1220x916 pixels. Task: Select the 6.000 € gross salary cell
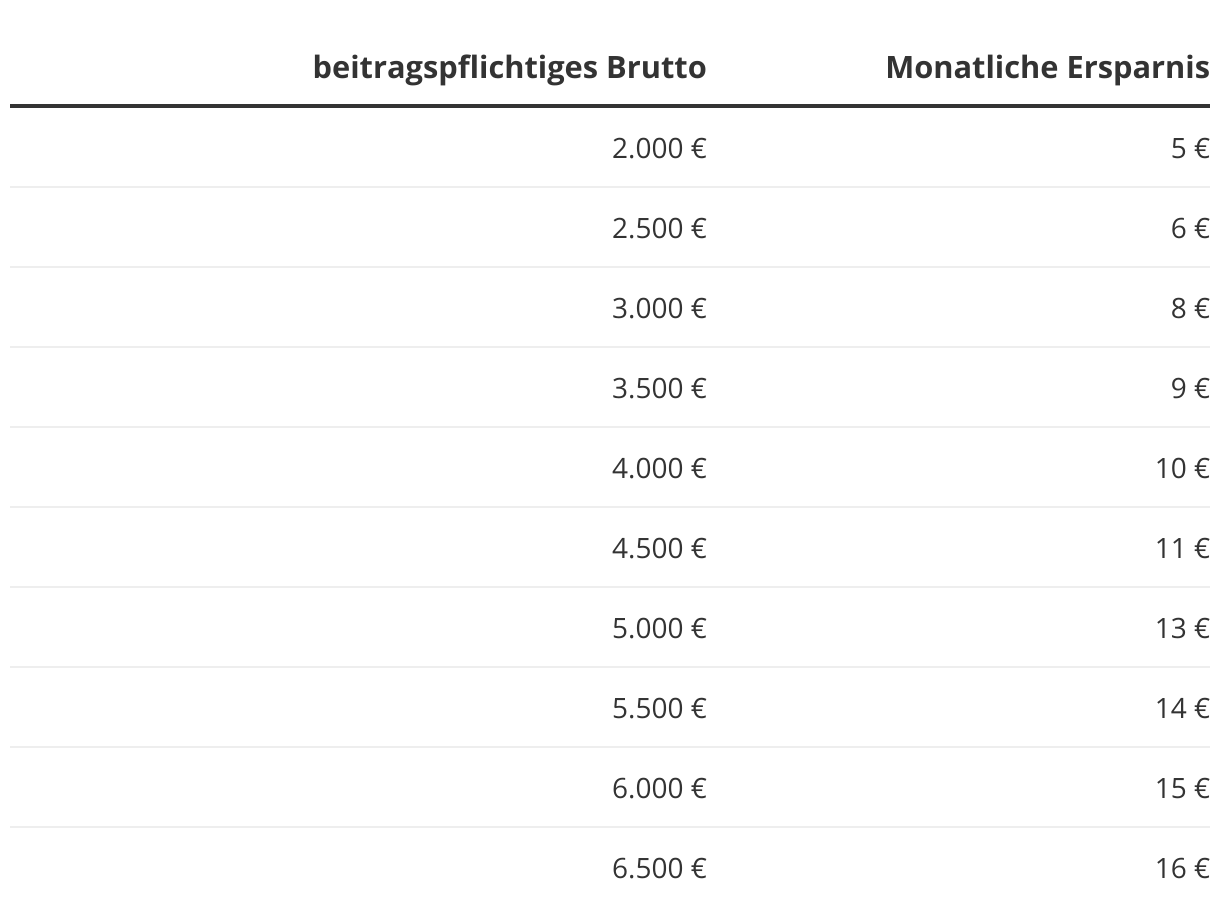pos(659,788)
